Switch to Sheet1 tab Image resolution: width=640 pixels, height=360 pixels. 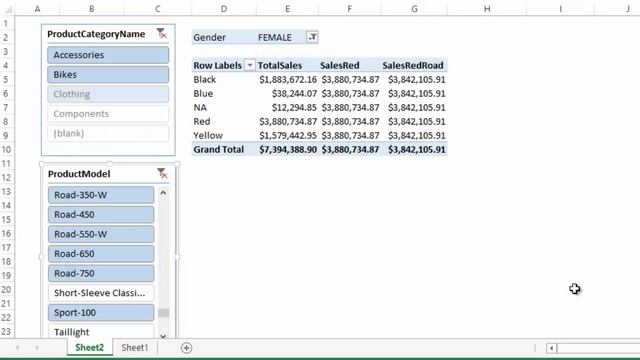point(135,347)
